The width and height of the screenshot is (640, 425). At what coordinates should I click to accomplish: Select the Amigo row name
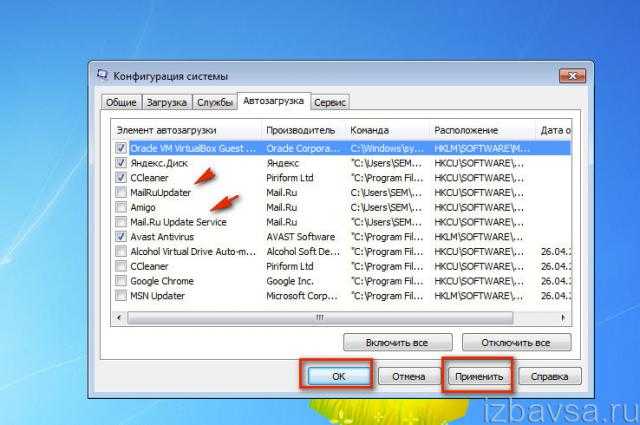(x=143, y=207)
